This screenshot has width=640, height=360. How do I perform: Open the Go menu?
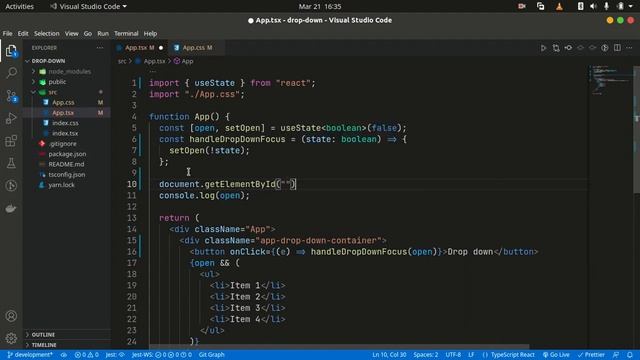coord(88,33)
